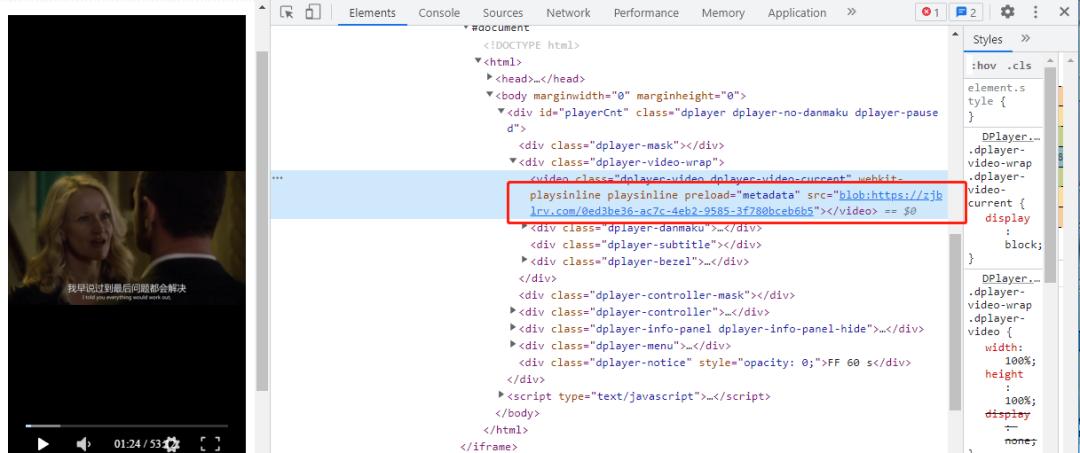
Task: Toggle the :hov element state button
Action: [983, 66]
